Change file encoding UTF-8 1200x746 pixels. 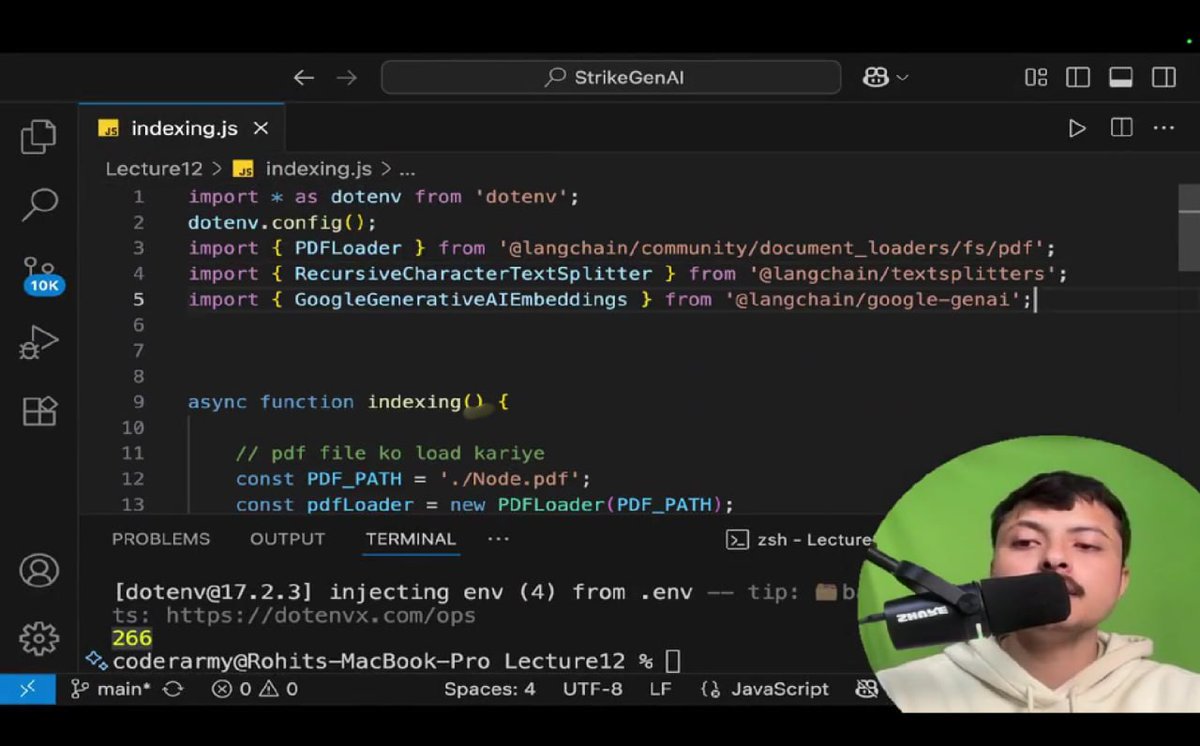click(x=592, y=689)
